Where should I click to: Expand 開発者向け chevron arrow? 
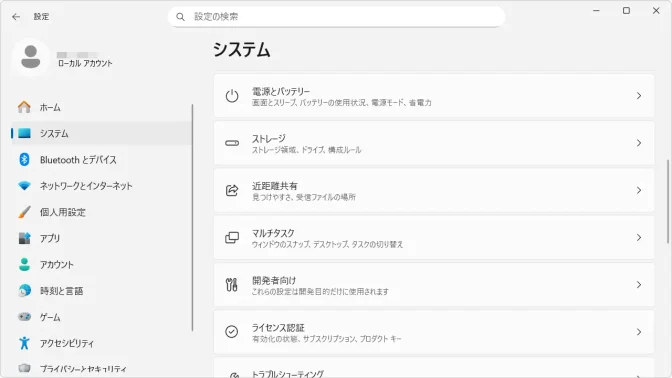click(x=639, y=285)
